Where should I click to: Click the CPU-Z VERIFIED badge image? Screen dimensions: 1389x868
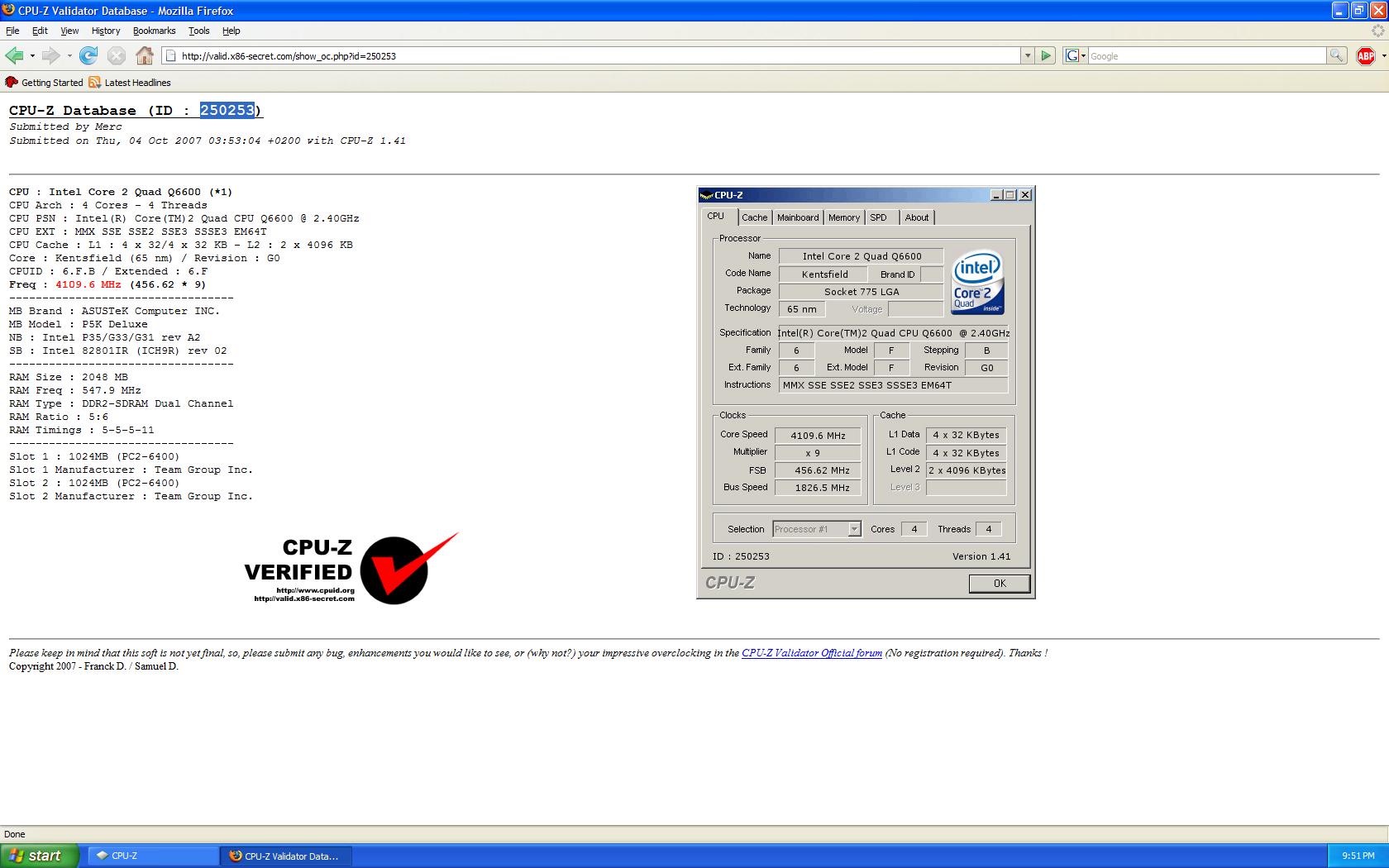pyautogui.click(x=351, y=568)
